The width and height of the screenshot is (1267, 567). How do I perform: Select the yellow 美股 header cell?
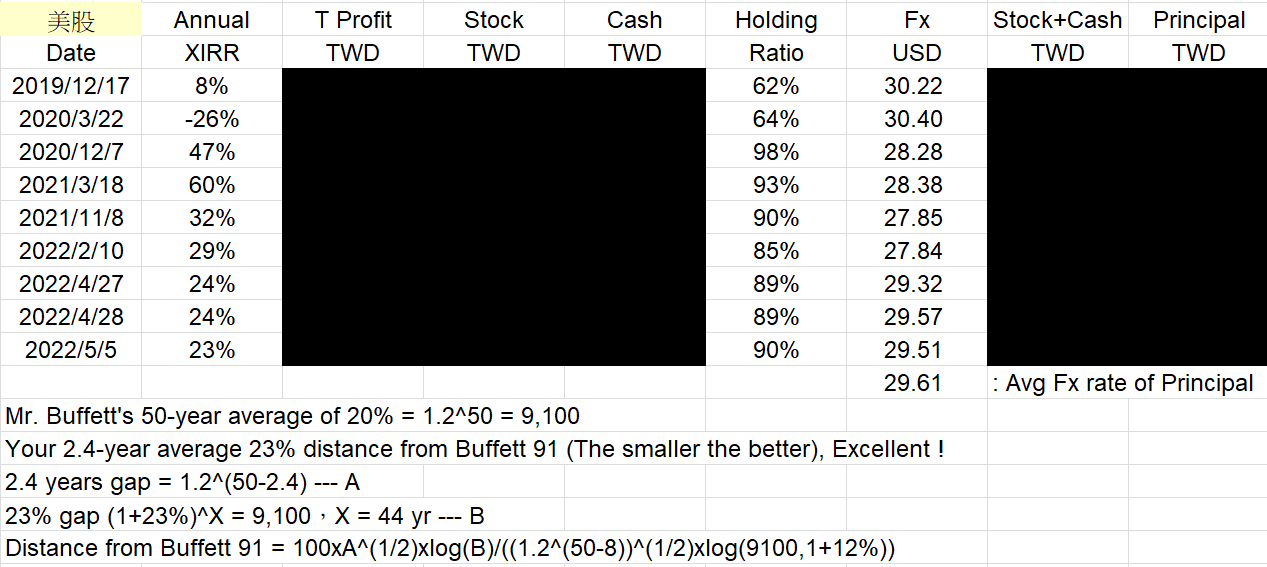pyautogui.click(x=71, y=20)
